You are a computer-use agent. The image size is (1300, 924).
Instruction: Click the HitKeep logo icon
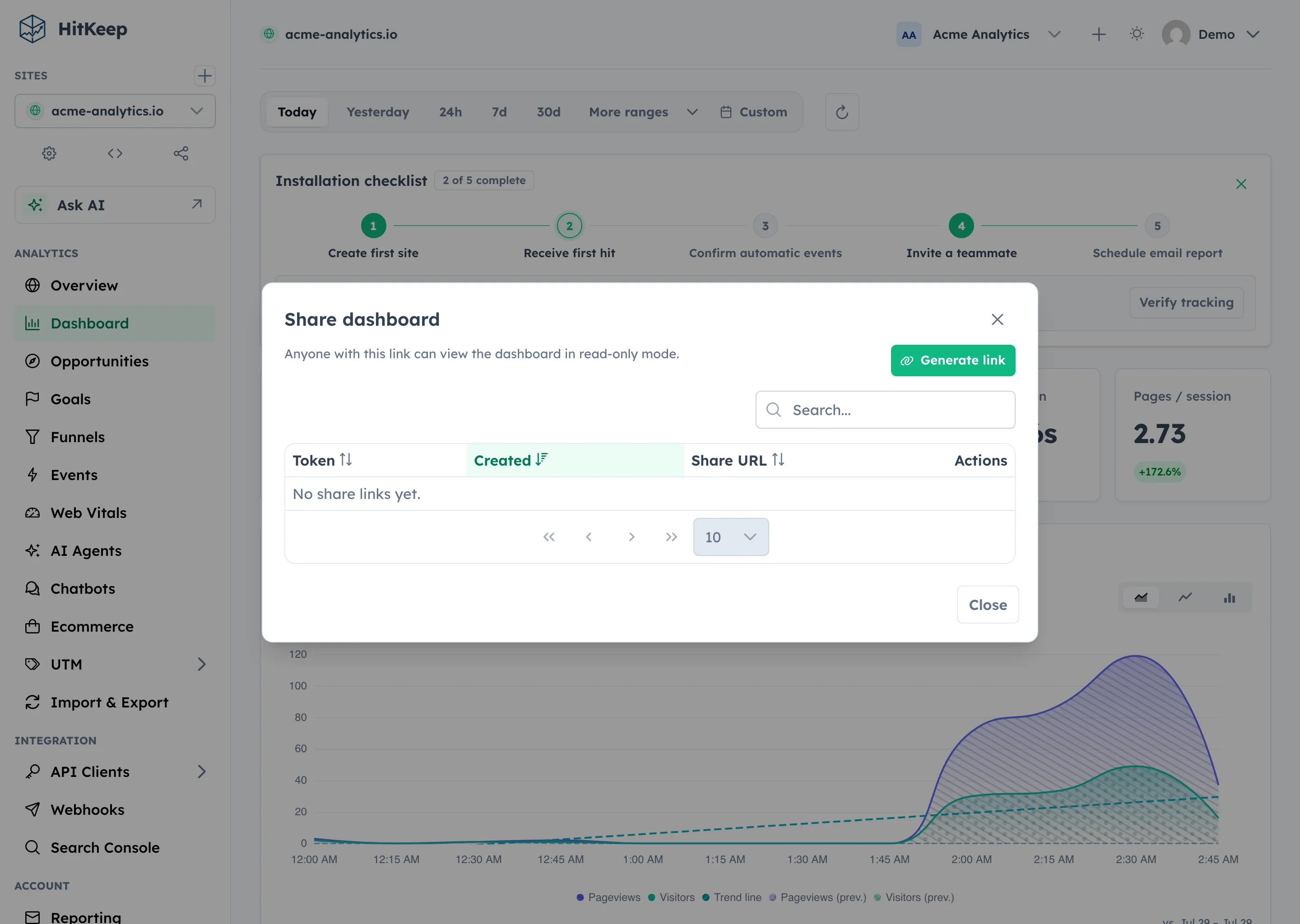point(32,28)
